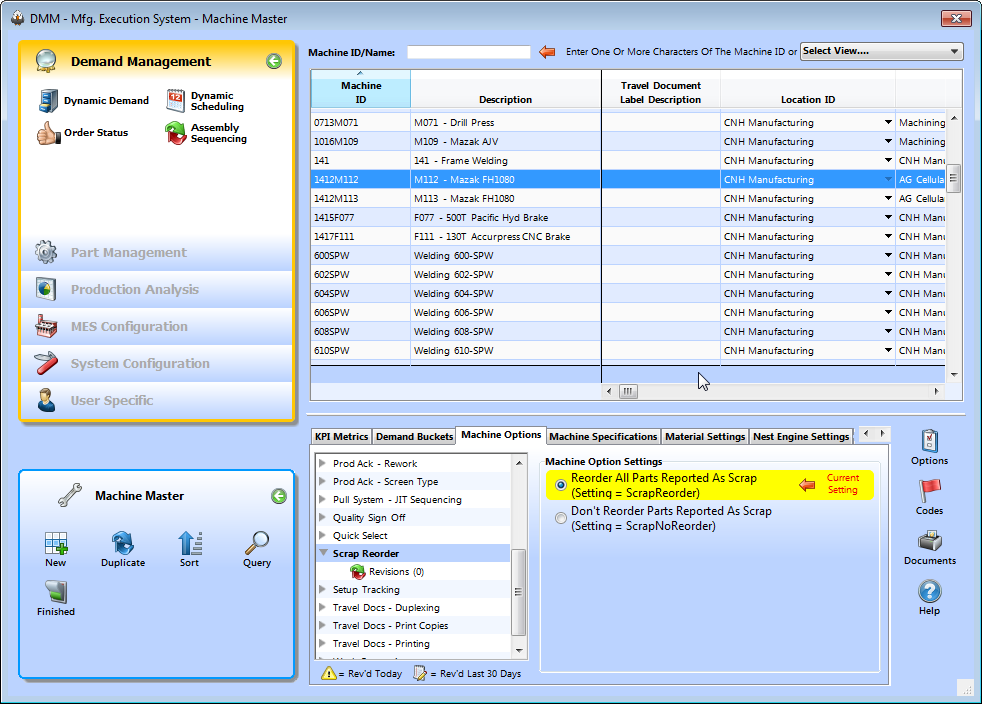Image resolution: width=982 pixels, height=704 pixels.
Task: Click the Machine ID/Name search field
Action: (468, 52)
